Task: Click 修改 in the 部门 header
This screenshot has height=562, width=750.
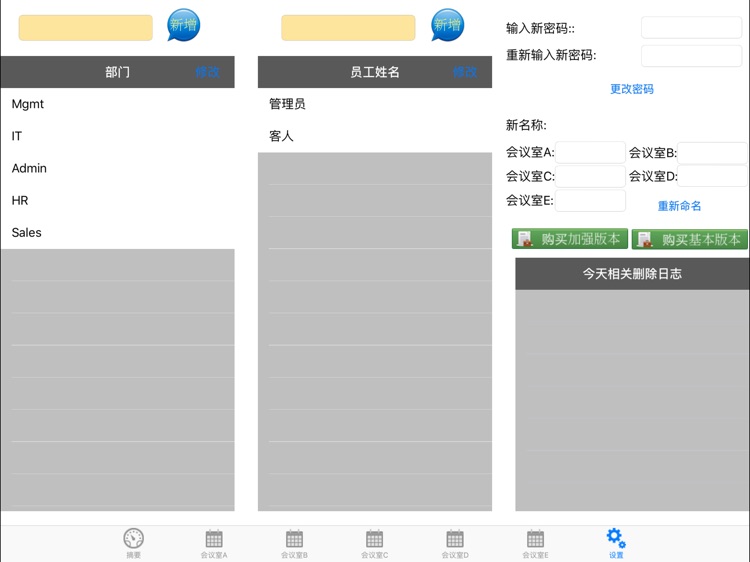Action: (207, 72)
